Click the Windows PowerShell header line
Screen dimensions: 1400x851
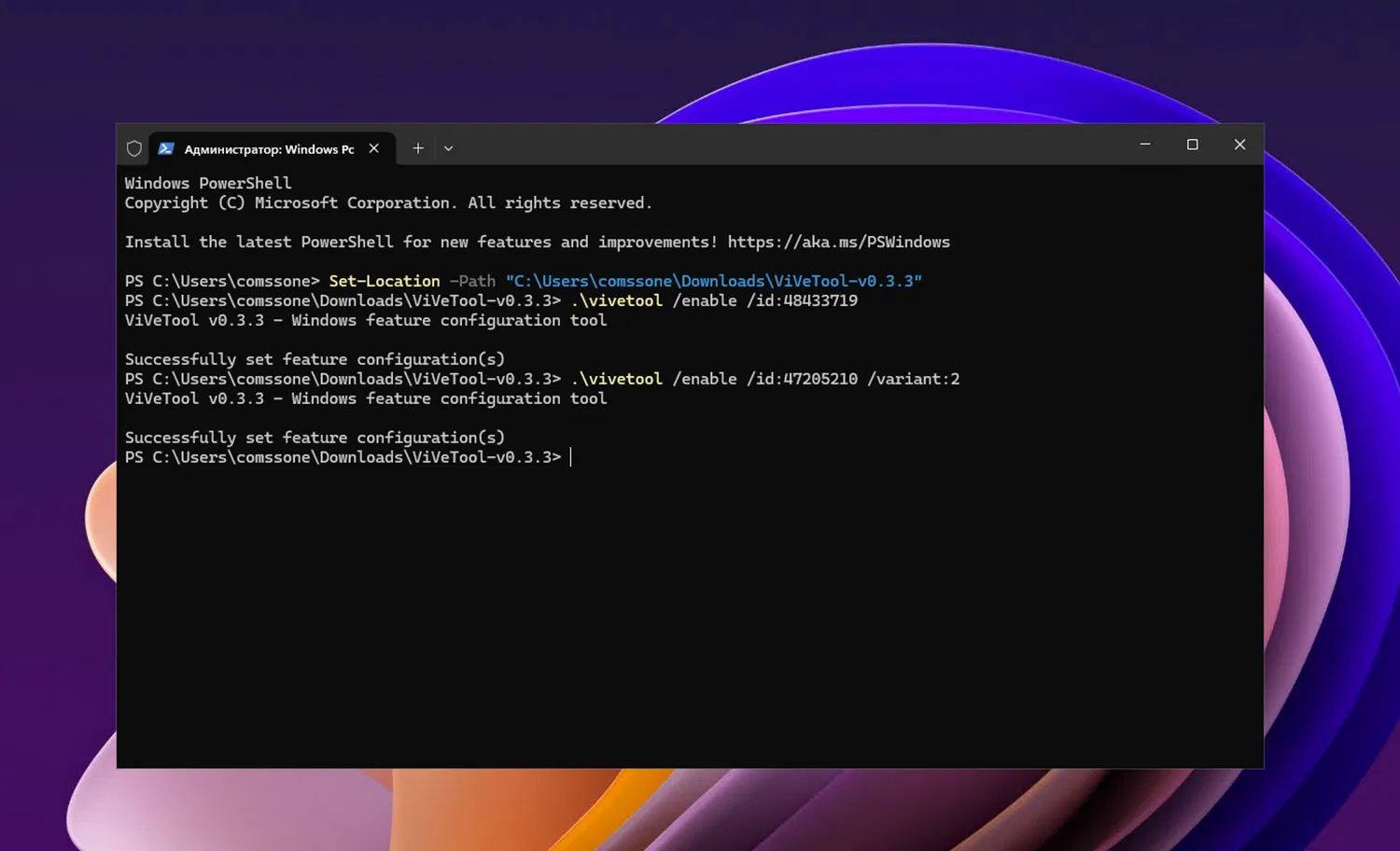208,183
